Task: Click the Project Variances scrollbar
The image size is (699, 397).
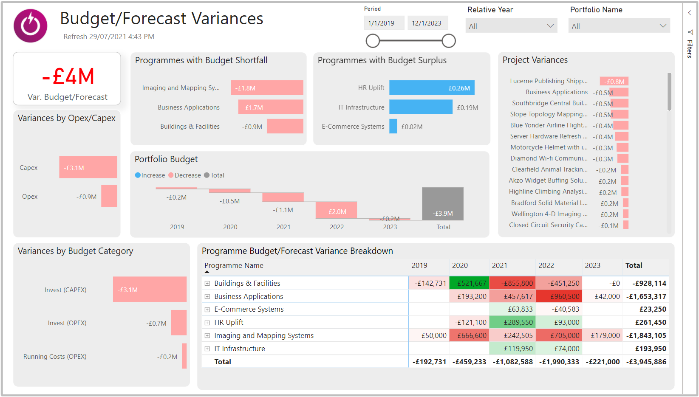Action: [669, 91]
